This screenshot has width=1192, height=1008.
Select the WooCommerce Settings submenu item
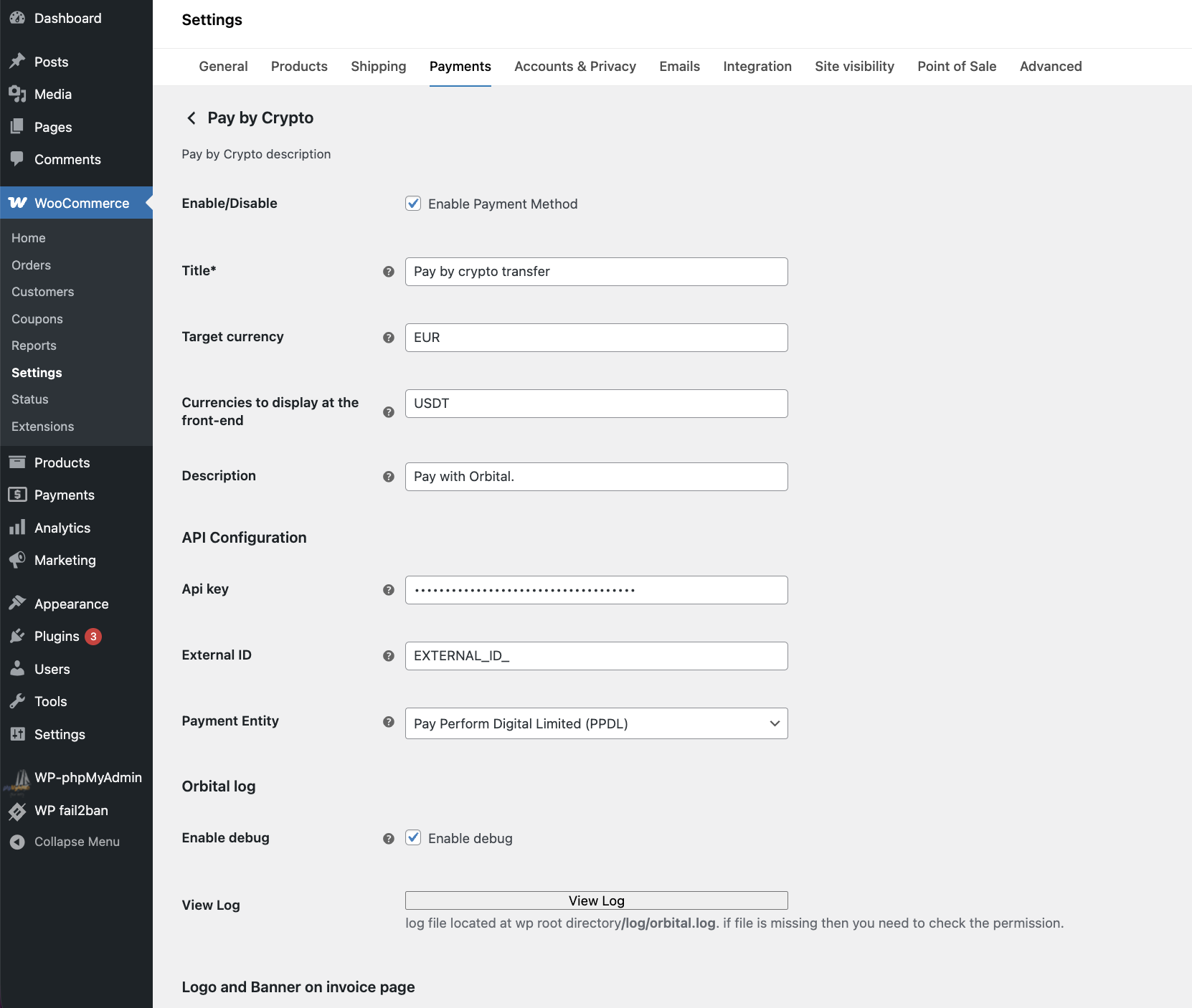click(x=37, y=373)
